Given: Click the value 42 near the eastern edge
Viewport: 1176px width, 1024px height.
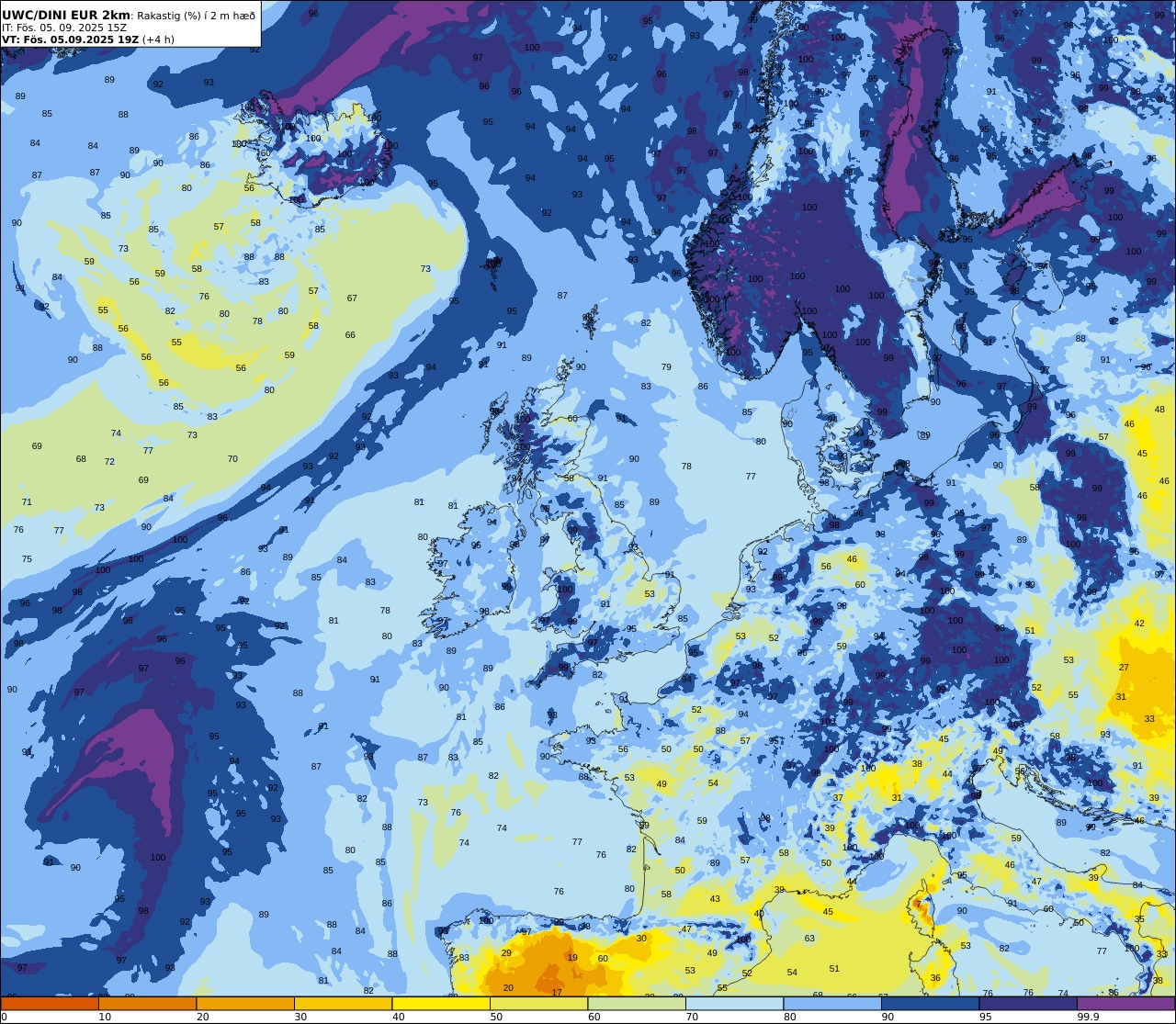Looking at the screenshot, I should (x=1139, y=623).
